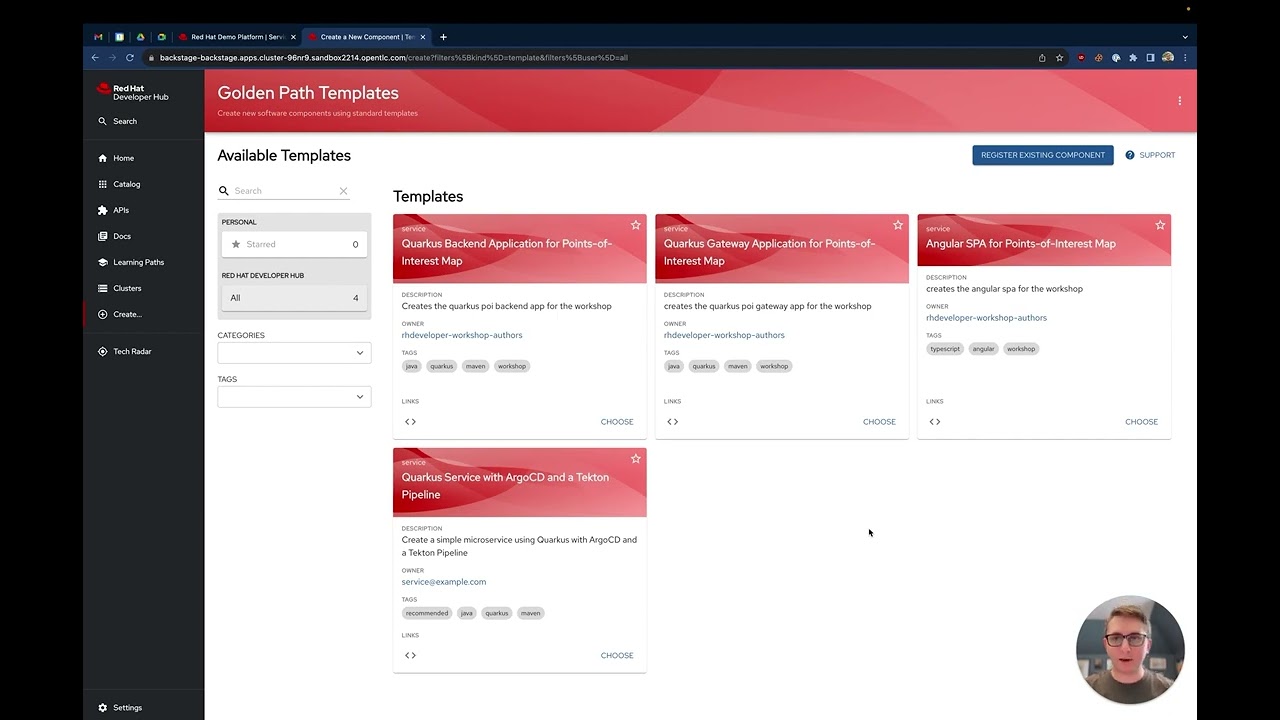
Task: Star the Quarkus Backend Application template
Action: 635,225
